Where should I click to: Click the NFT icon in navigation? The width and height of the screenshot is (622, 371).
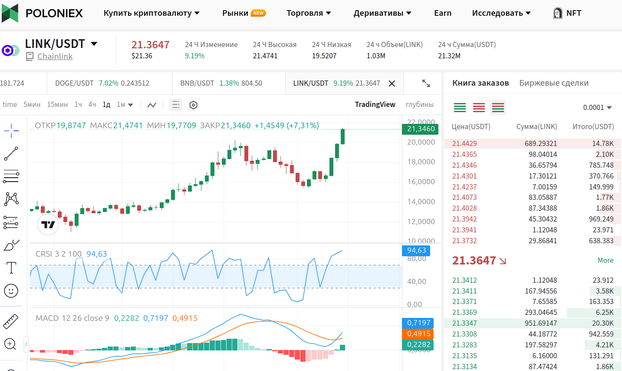tap(557, 13)
